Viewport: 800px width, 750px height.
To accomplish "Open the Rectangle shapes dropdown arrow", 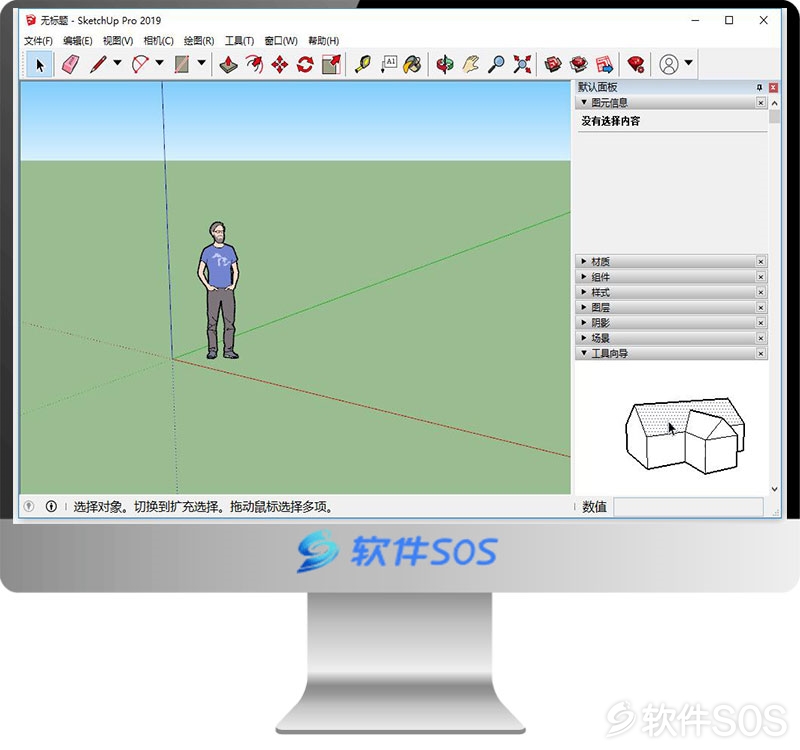I will click(x=202, y=63).
